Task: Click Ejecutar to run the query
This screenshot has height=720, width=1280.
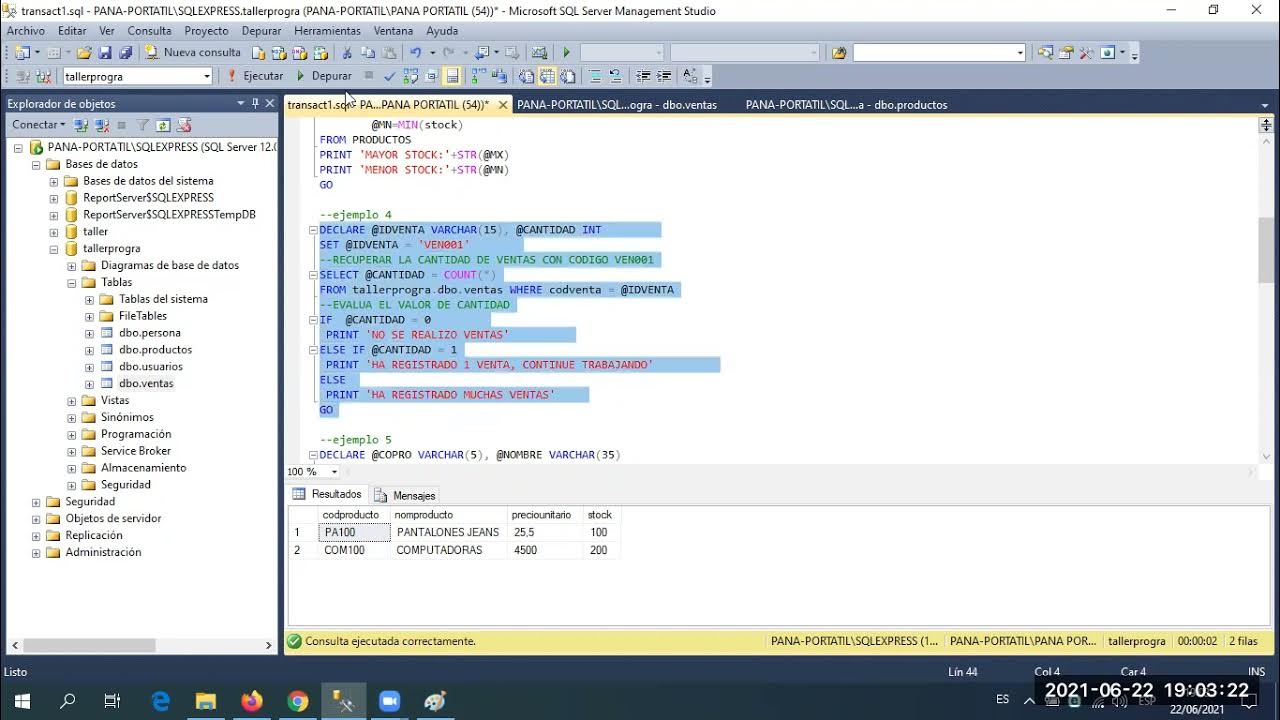Action: [x=255, y=76]
